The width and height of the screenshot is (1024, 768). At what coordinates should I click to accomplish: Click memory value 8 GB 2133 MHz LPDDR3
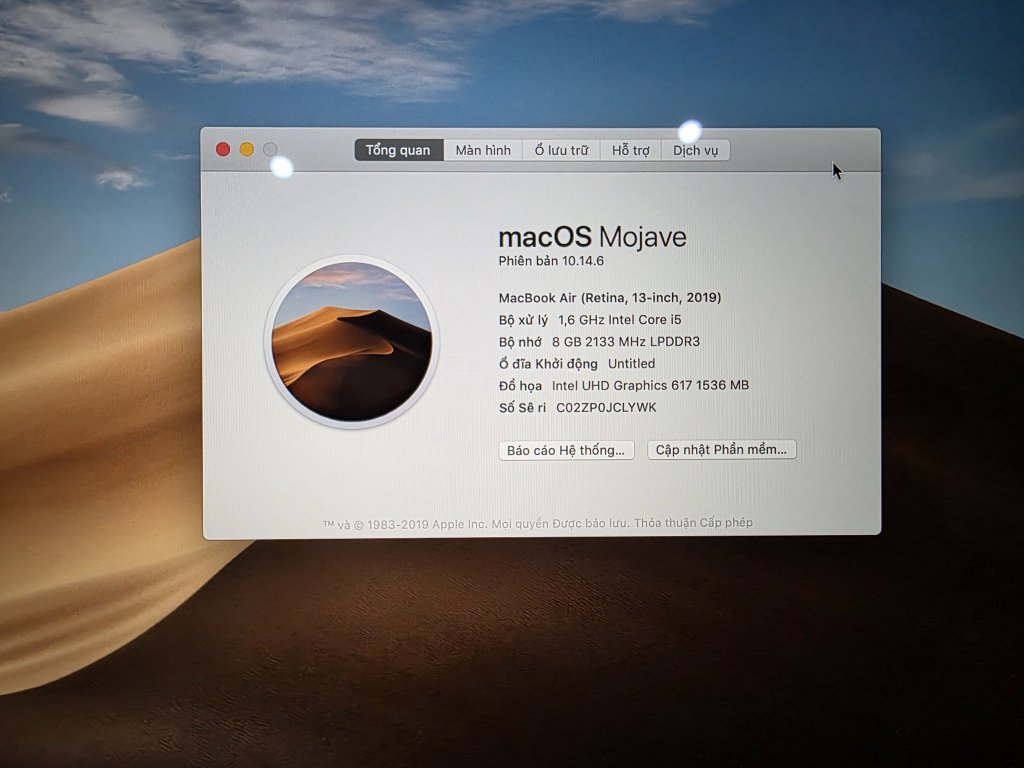coord(626,342)
